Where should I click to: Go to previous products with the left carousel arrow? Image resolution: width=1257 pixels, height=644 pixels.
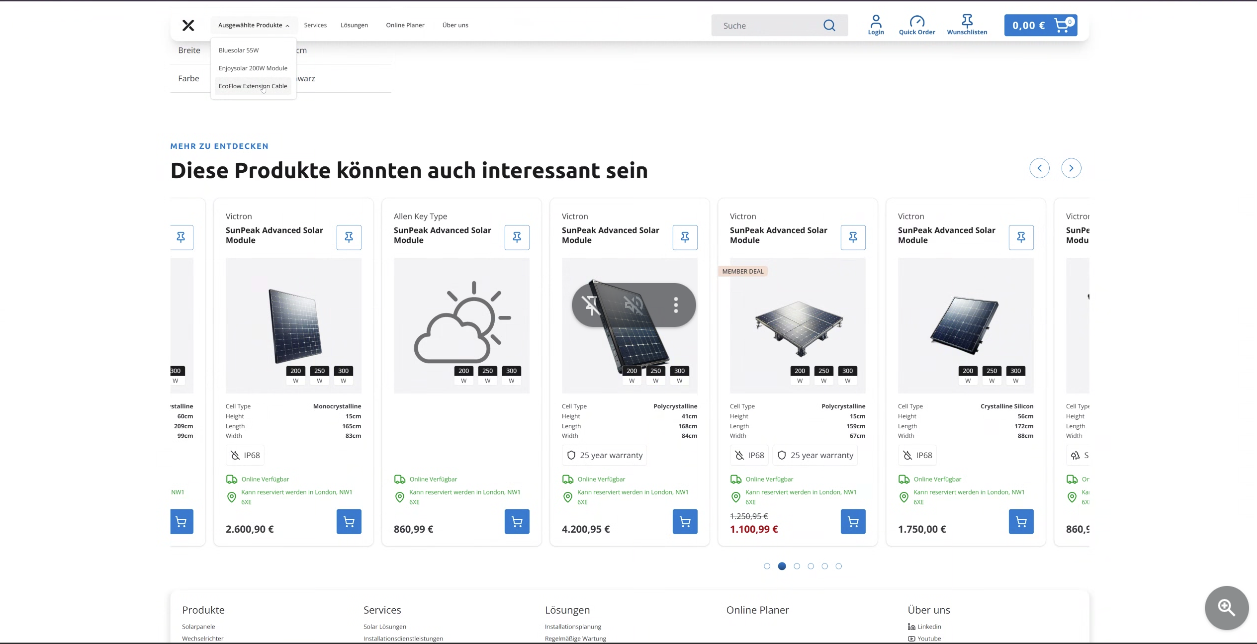click(x=1040, y=168)
